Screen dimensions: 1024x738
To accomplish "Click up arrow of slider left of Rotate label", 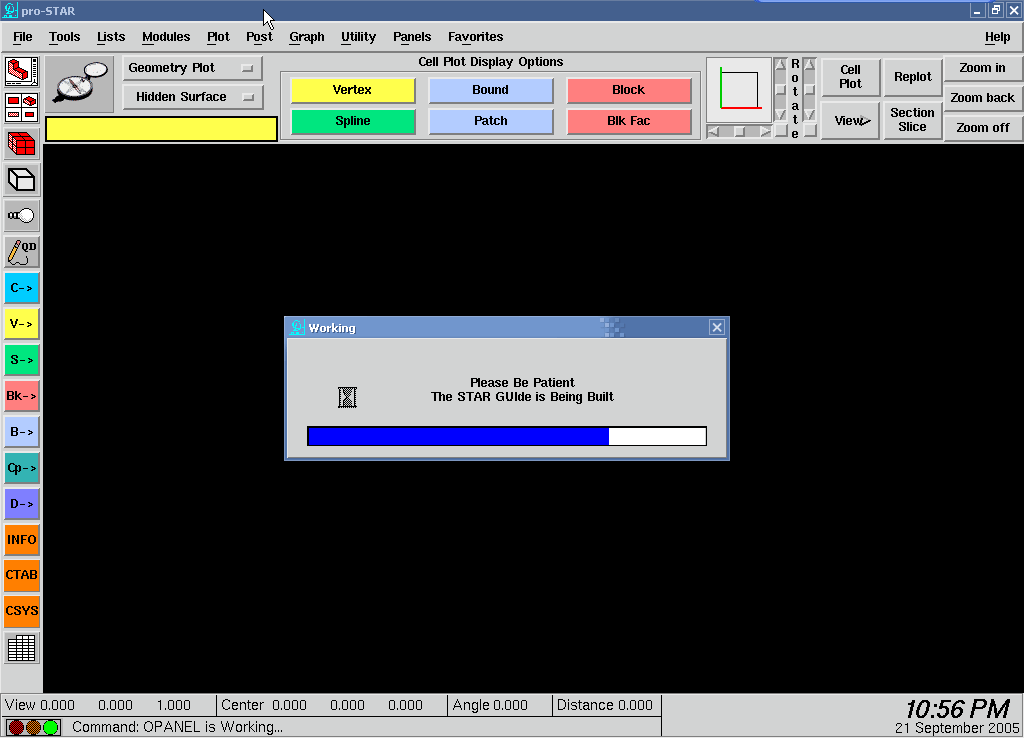I will [780, 64].
